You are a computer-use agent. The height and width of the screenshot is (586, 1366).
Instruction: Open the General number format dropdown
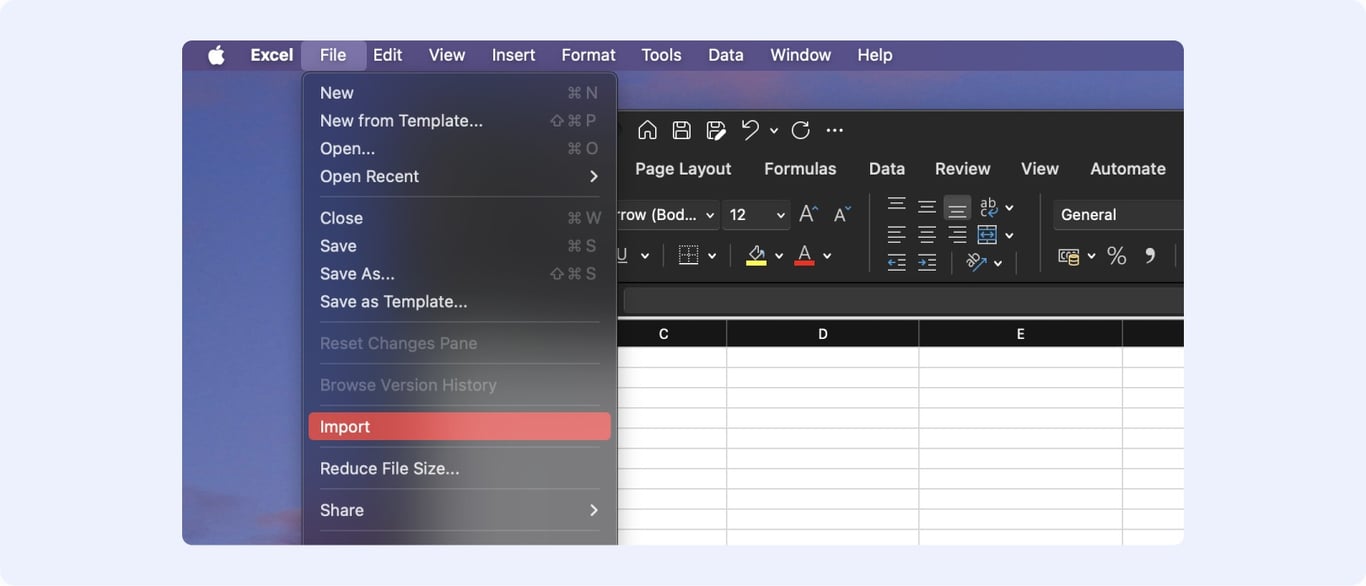(1118, 214)
